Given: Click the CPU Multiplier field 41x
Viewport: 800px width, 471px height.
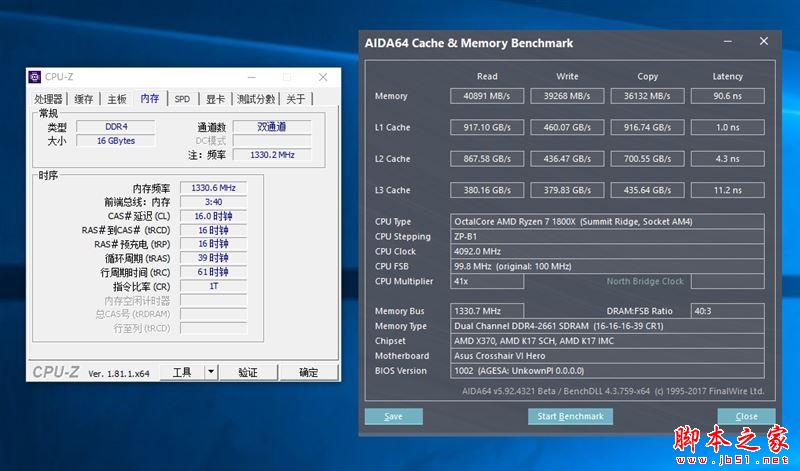Looking at the screenshot, I should point(487,281).
